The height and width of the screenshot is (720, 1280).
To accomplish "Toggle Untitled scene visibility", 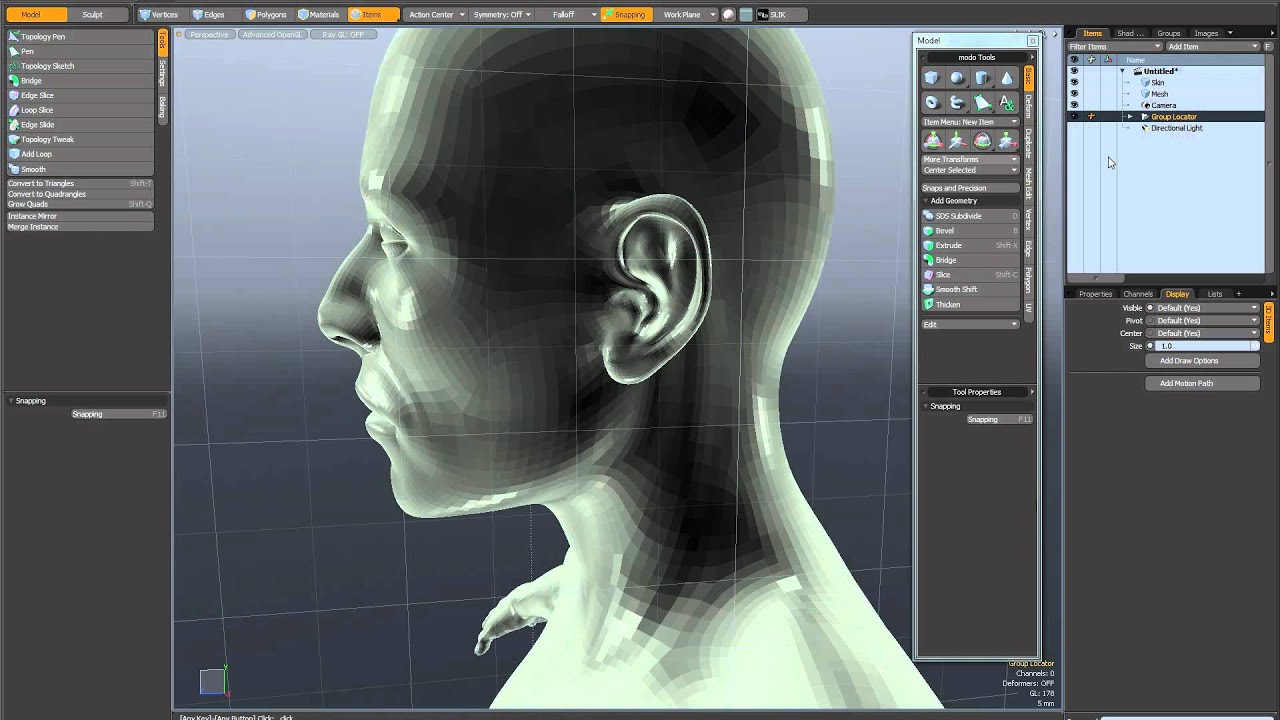I will (1074, 71).
